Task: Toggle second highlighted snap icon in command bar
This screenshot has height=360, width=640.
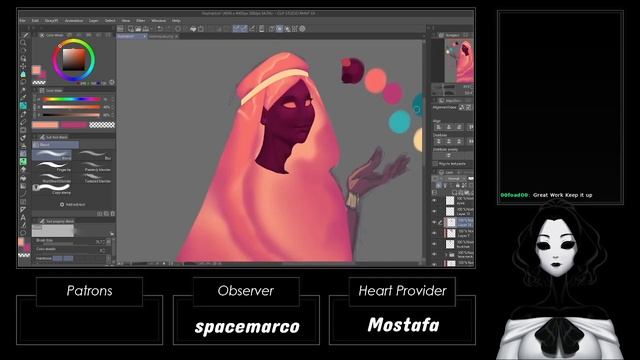Action: (x=244, y=29)
